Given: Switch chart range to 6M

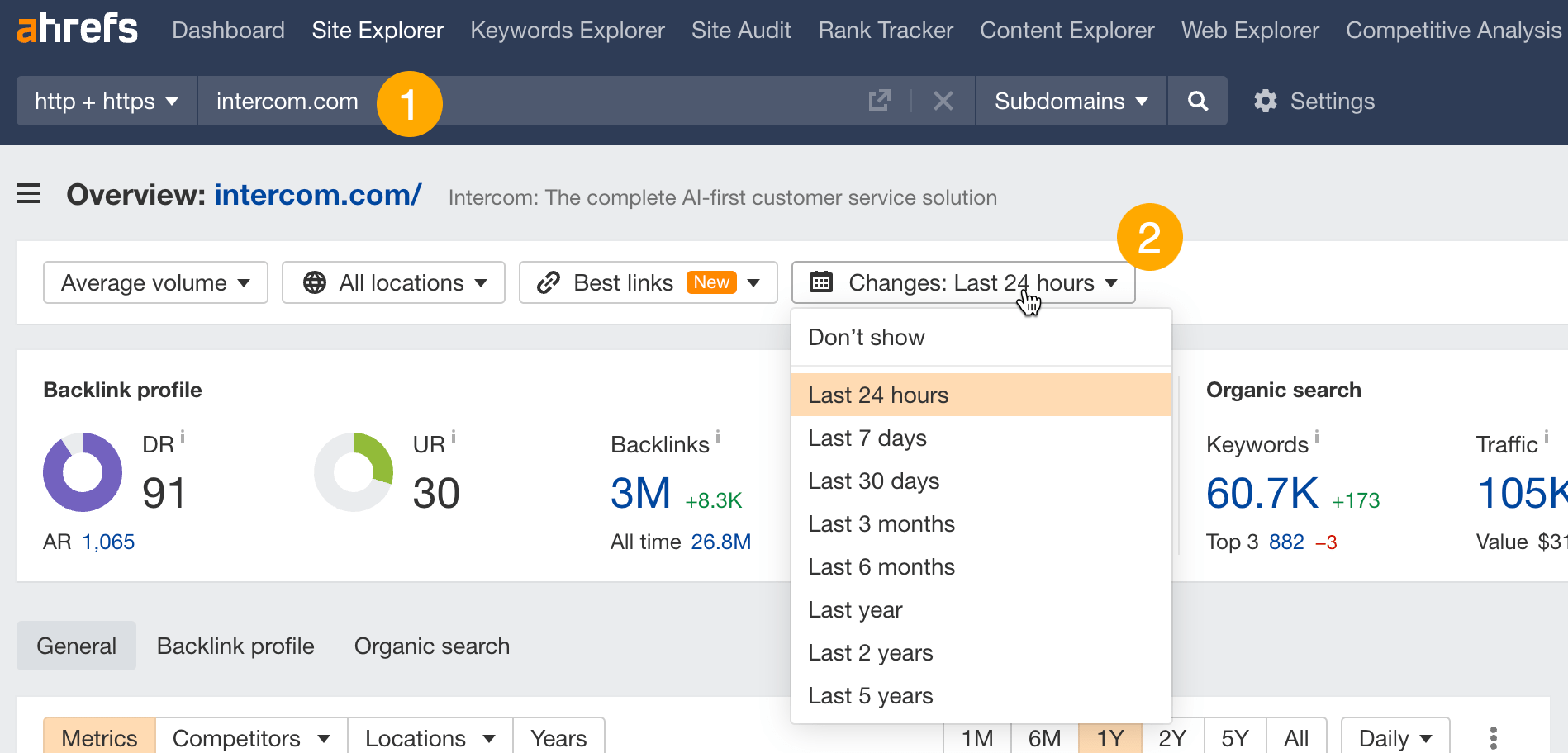Looking at the screenshot, I should [x=1043, y=737].
